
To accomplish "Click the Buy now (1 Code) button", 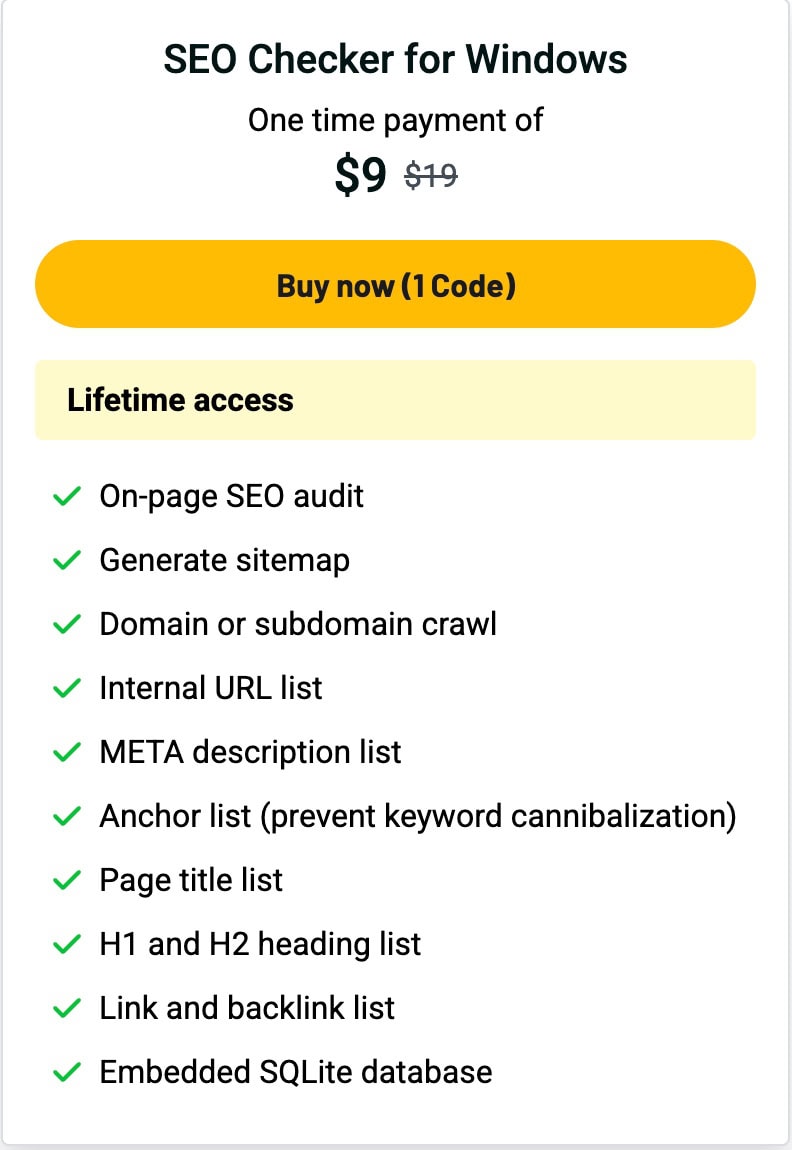I will 395,285.
